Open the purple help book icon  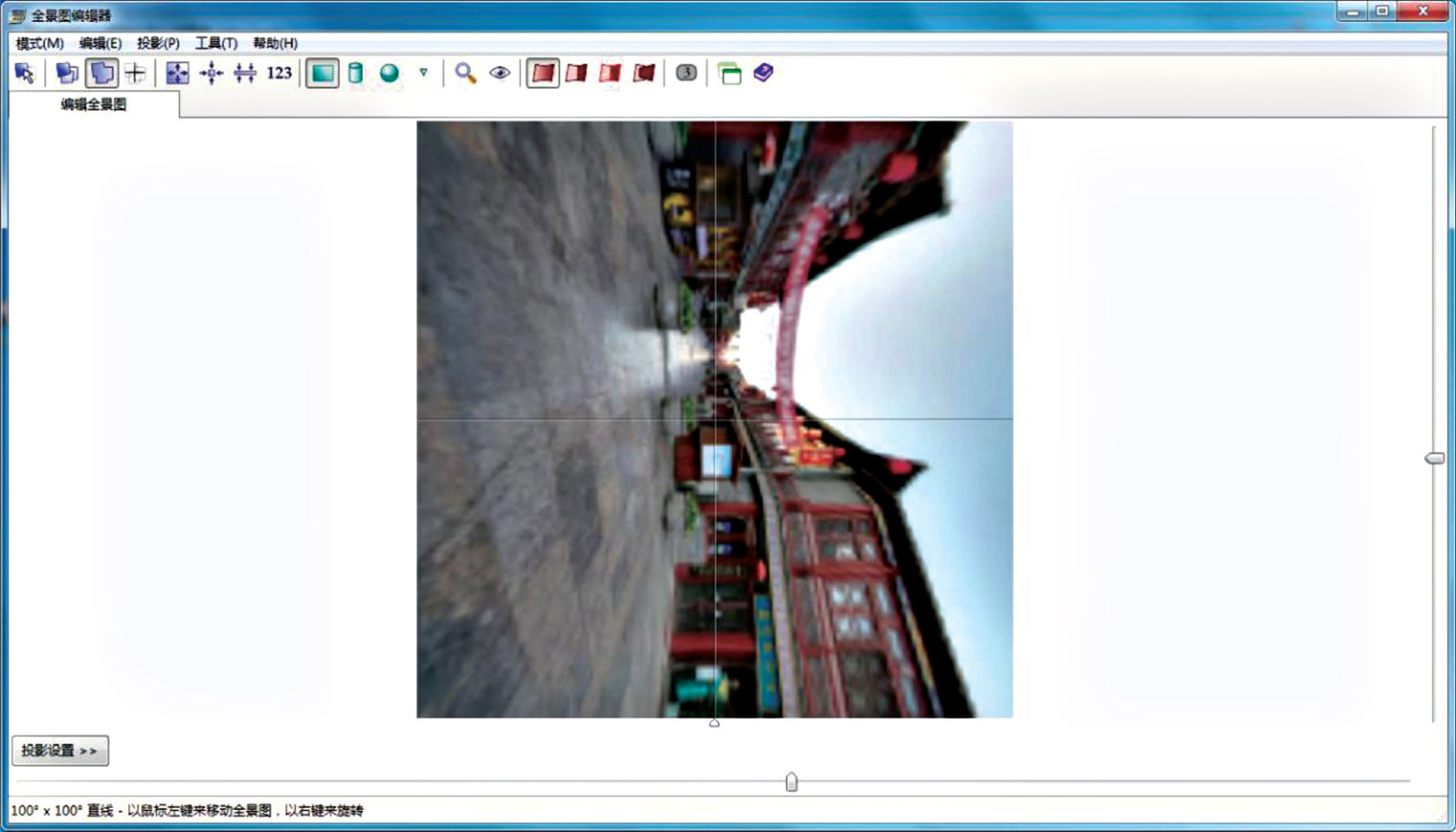(x=763, y=73)
